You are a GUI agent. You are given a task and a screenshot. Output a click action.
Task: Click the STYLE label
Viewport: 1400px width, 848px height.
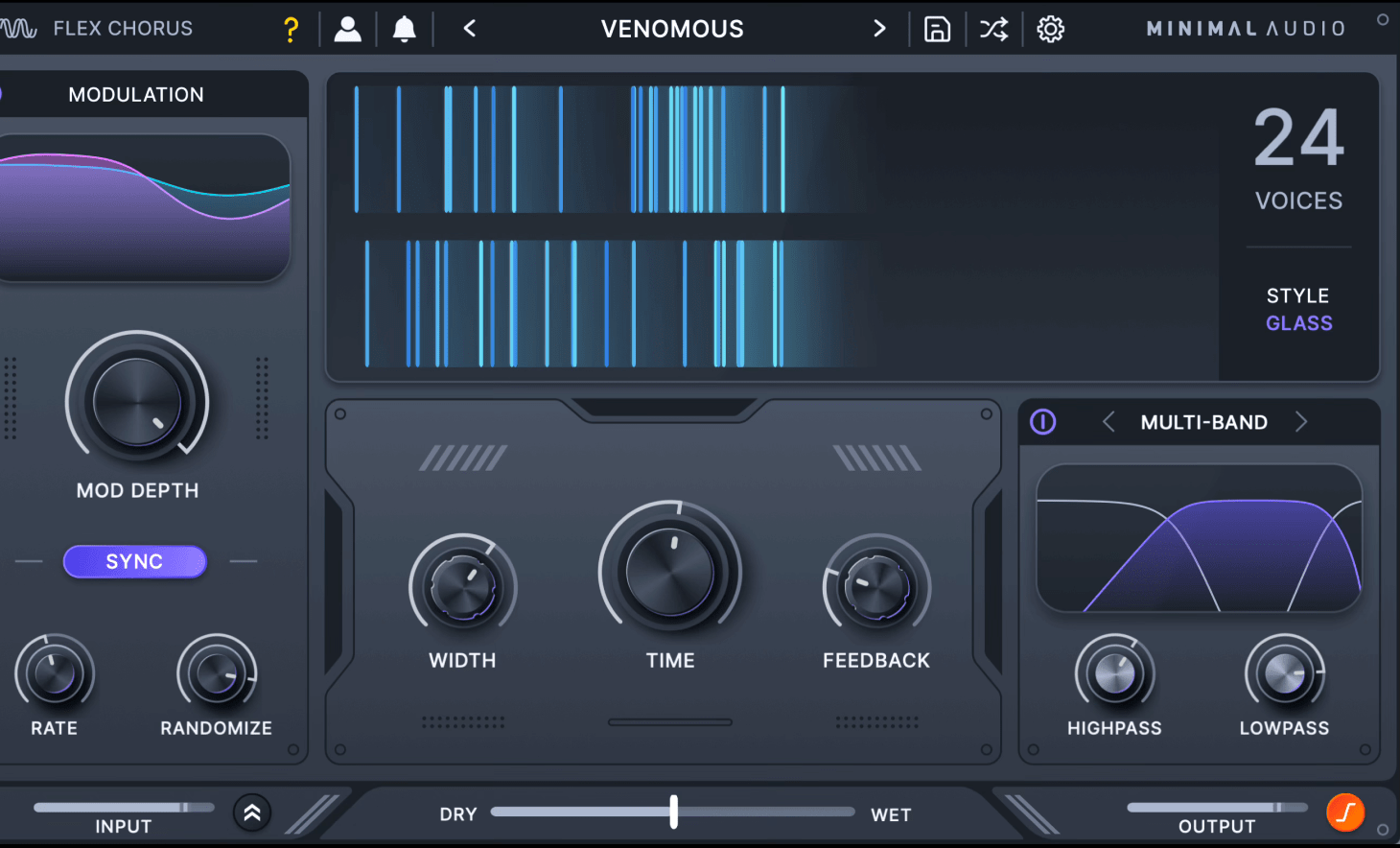pyautogui.click(x=1298, y=295)
